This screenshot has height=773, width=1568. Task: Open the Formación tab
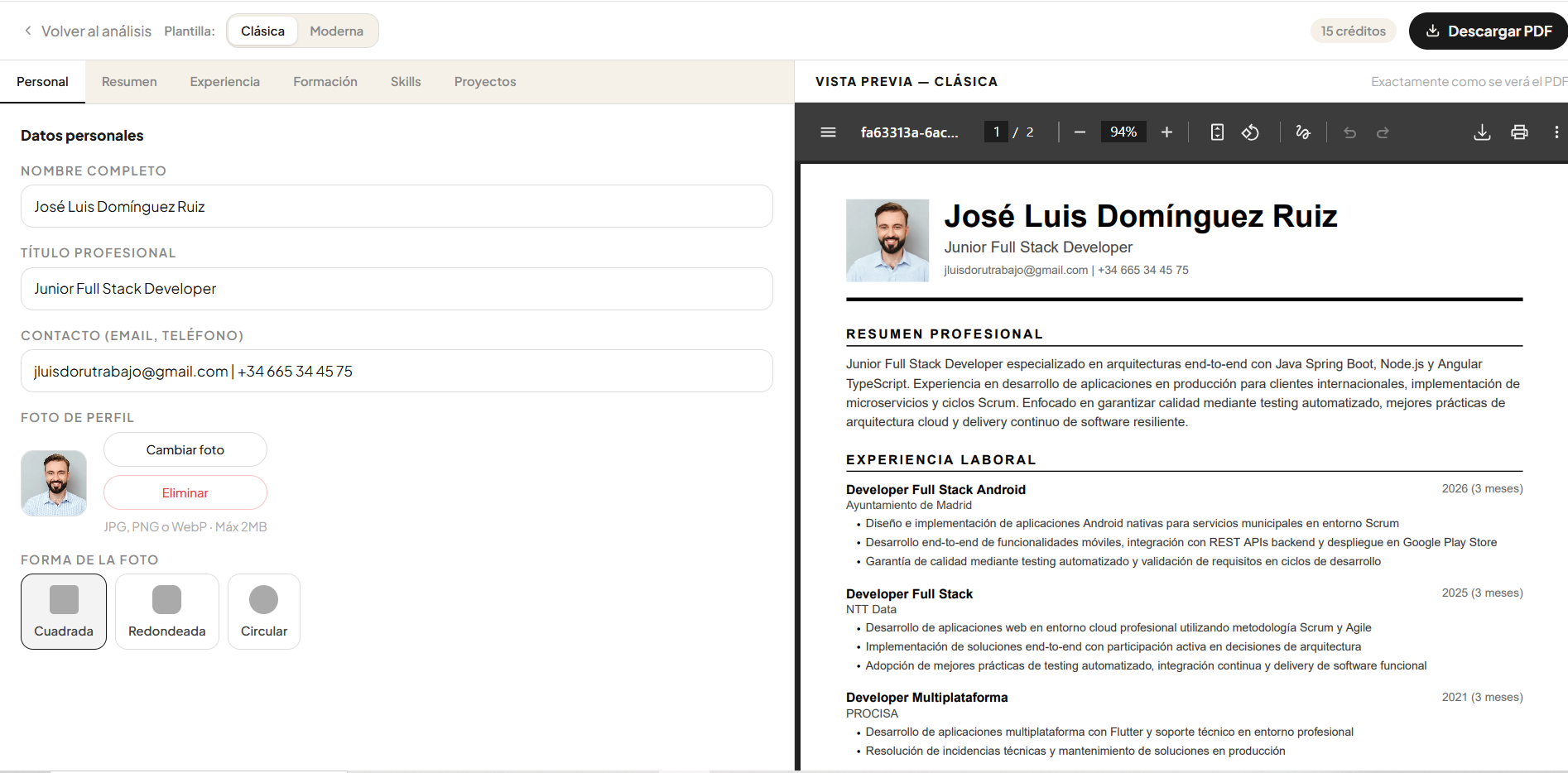tap(325, 82)
